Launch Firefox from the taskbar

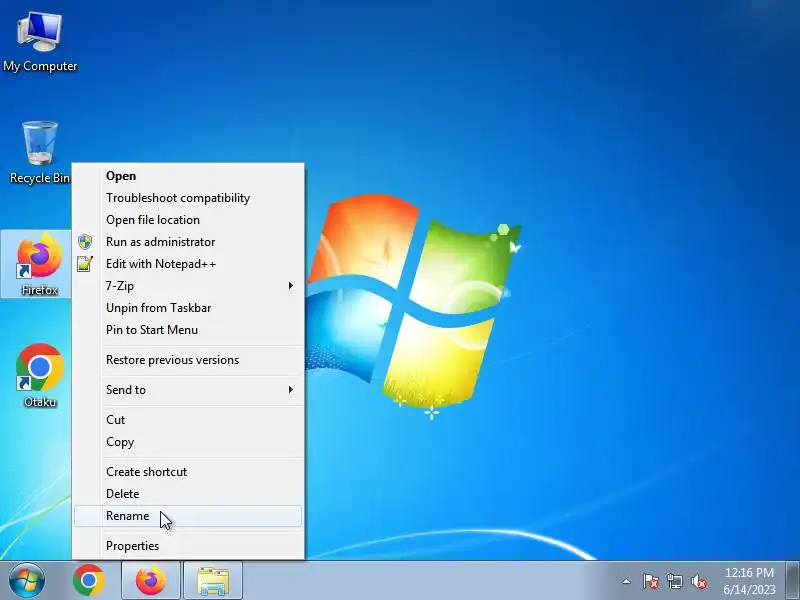(x=151, y=581)
